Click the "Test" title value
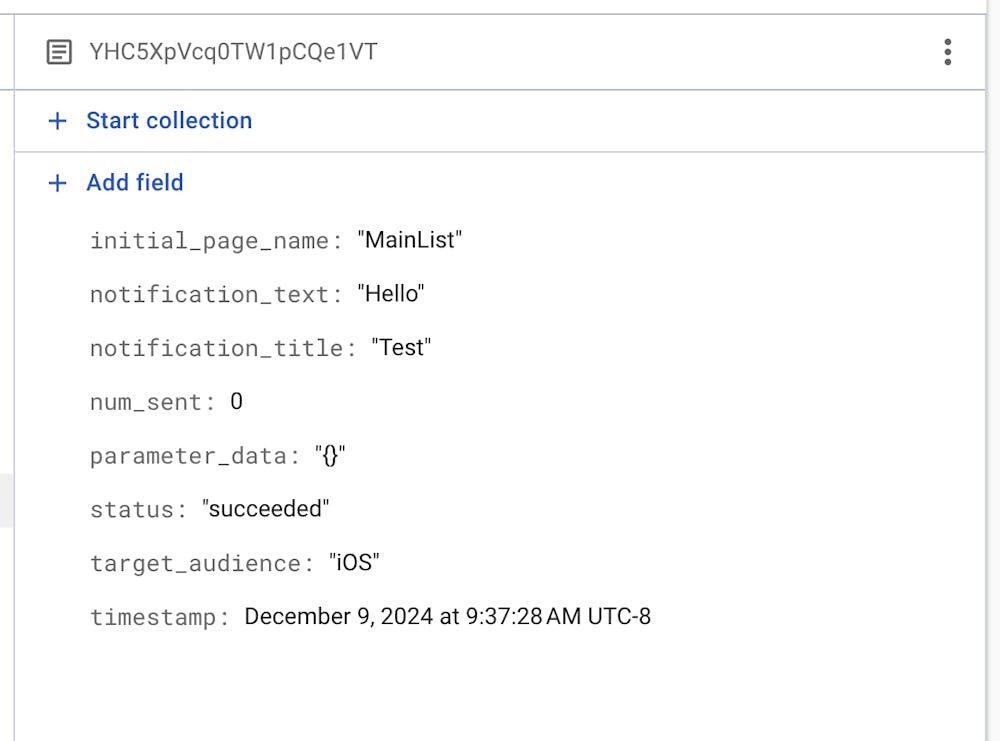 [400, 349]
